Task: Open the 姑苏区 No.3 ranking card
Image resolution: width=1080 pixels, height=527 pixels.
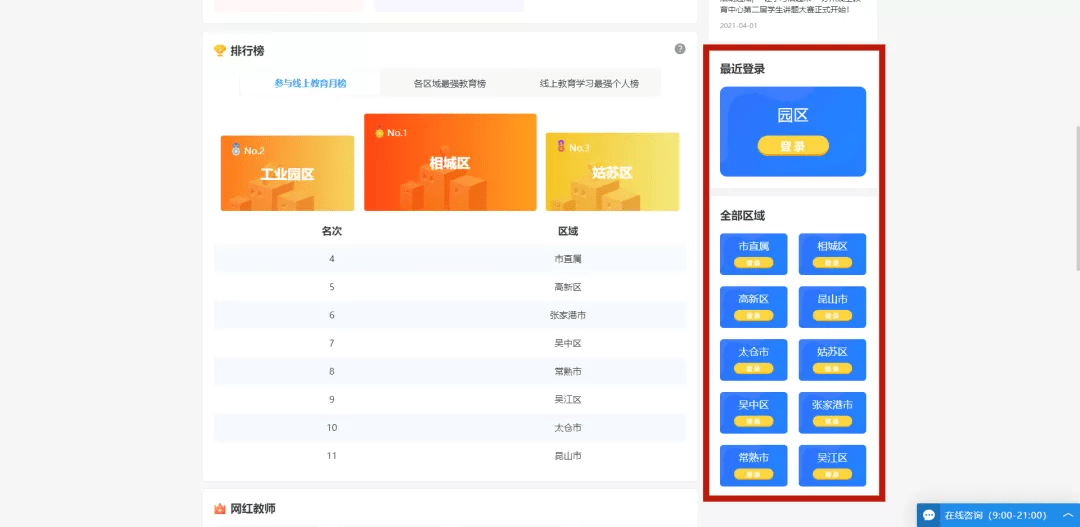Action: 612,172
